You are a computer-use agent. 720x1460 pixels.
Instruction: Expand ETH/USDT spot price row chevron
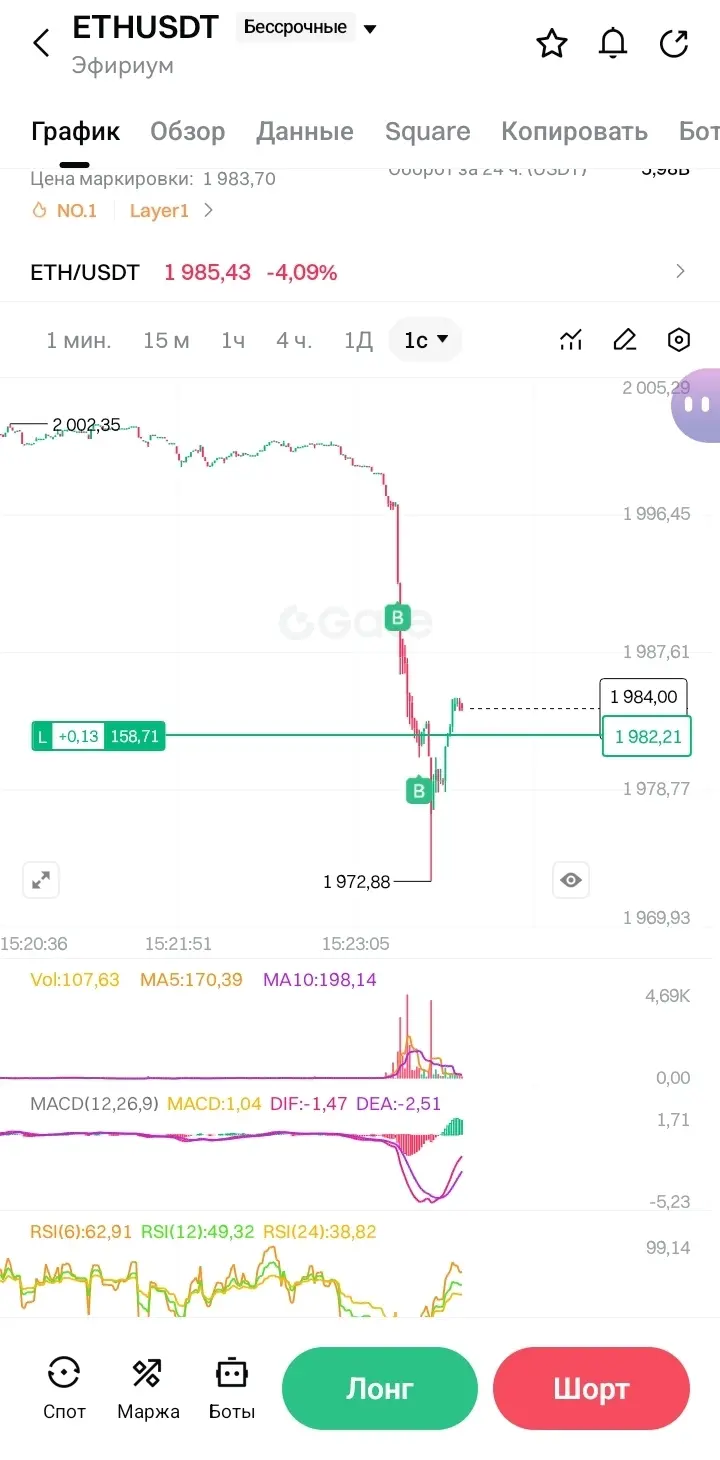681,271
